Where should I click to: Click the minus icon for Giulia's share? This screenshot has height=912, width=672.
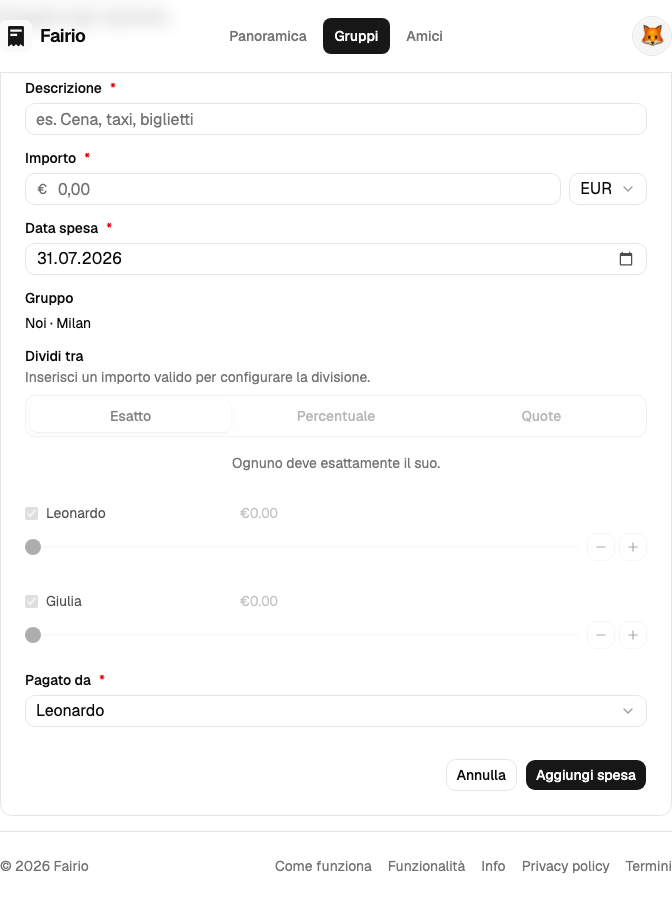tap(601, 635)
